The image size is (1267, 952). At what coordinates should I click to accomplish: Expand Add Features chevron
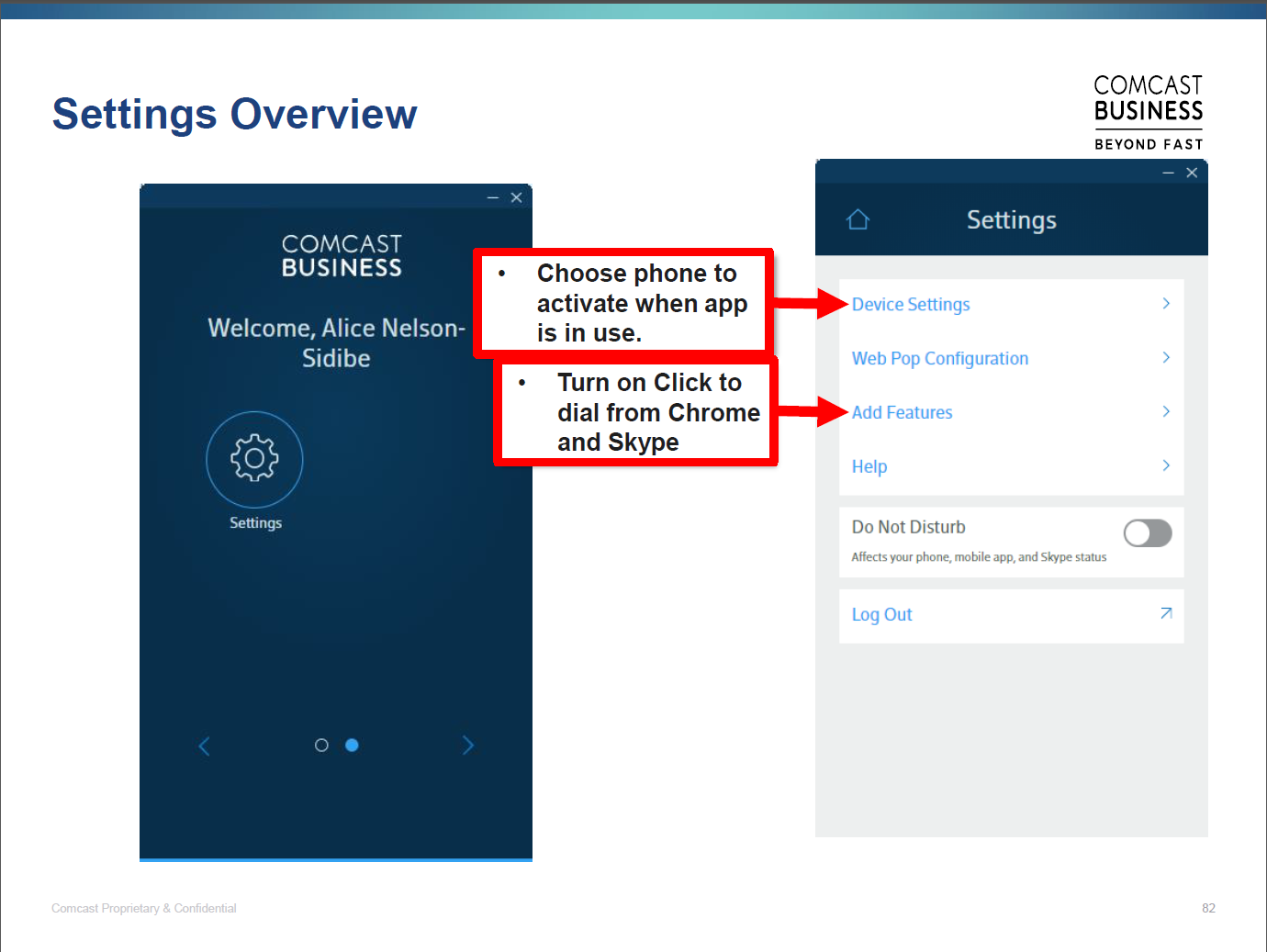pyautogui.click(x=1166, y=412)
